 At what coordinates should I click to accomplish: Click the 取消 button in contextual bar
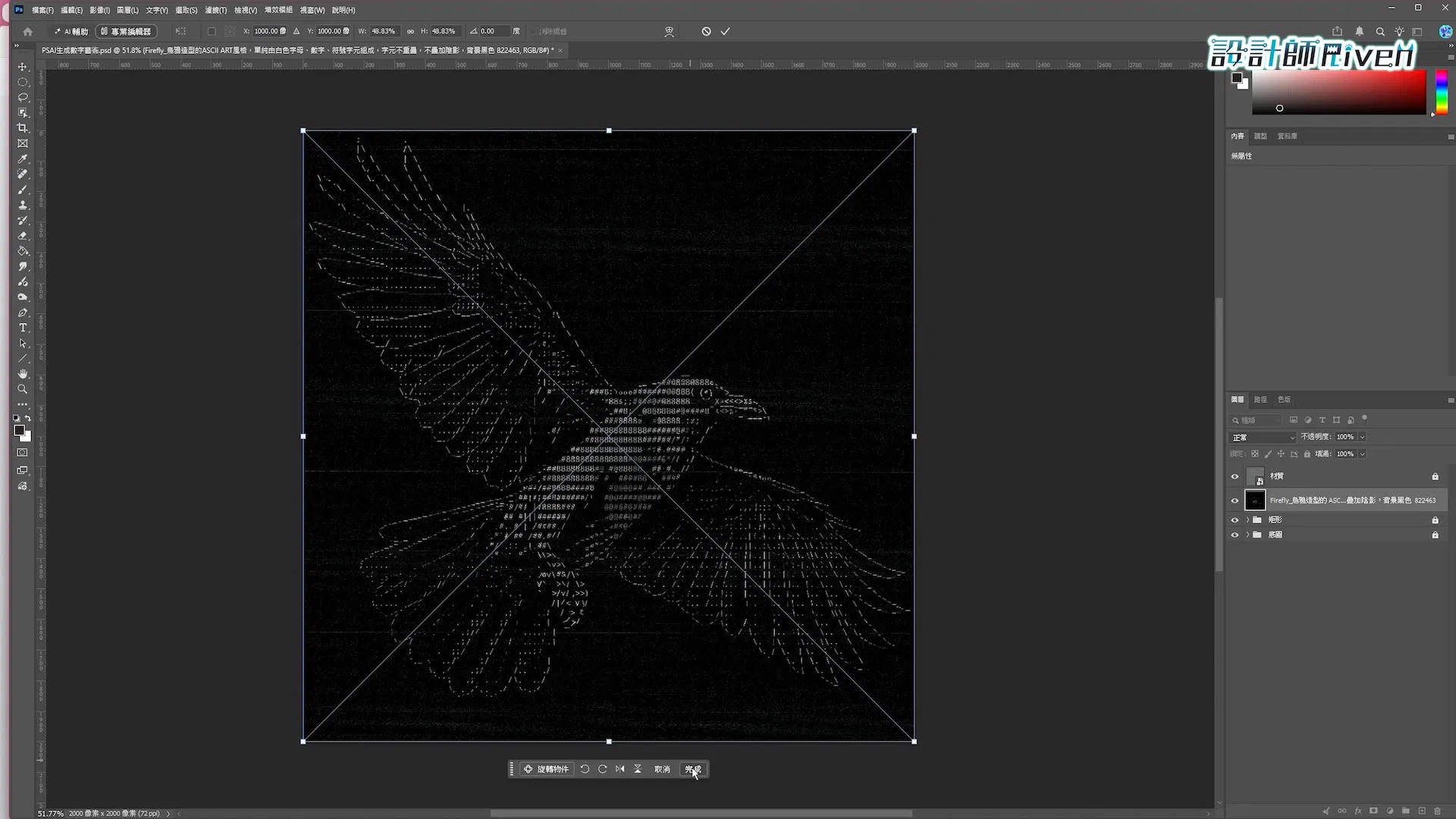662,769
